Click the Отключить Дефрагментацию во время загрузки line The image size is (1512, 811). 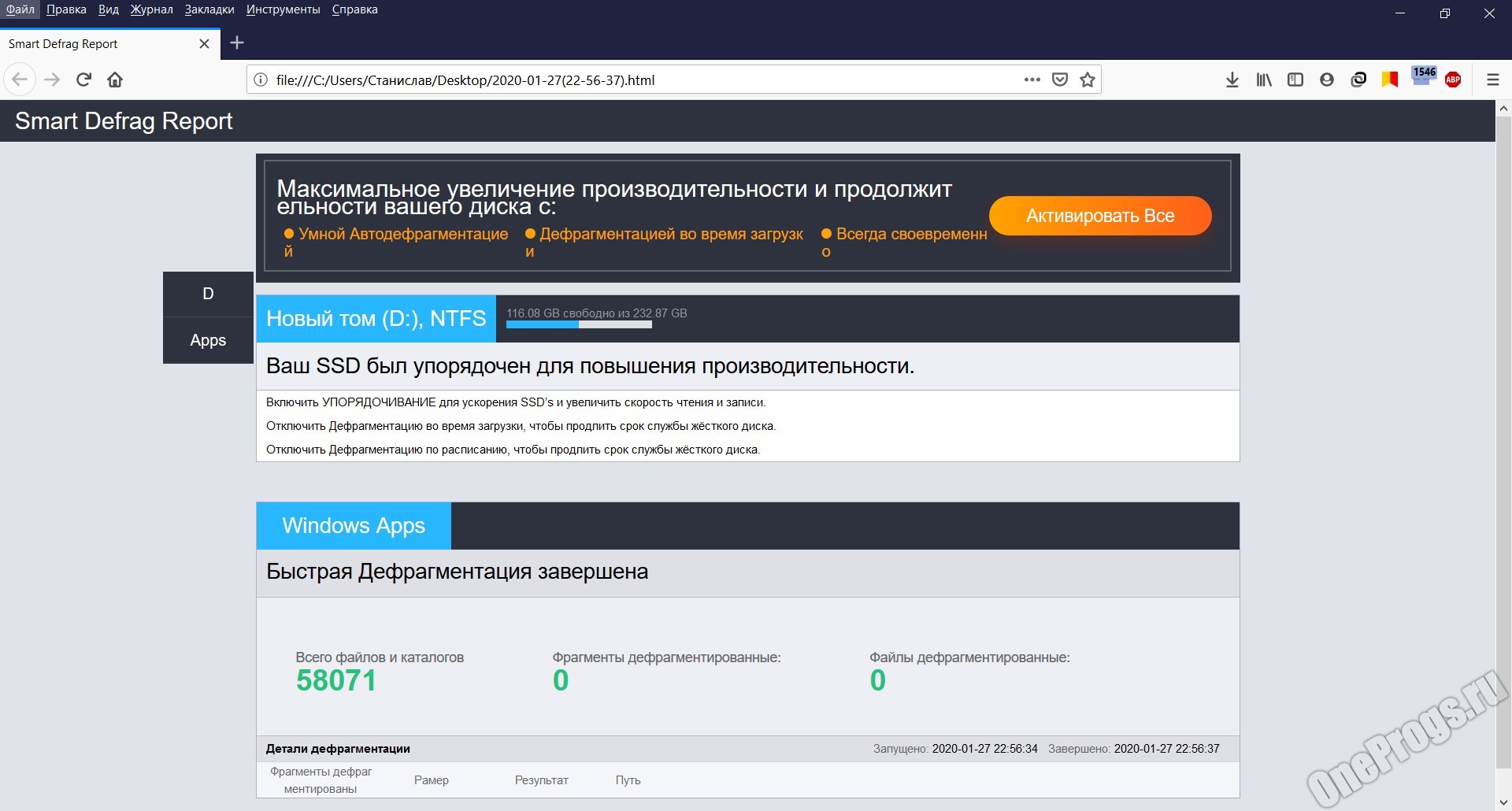point(521,426)
